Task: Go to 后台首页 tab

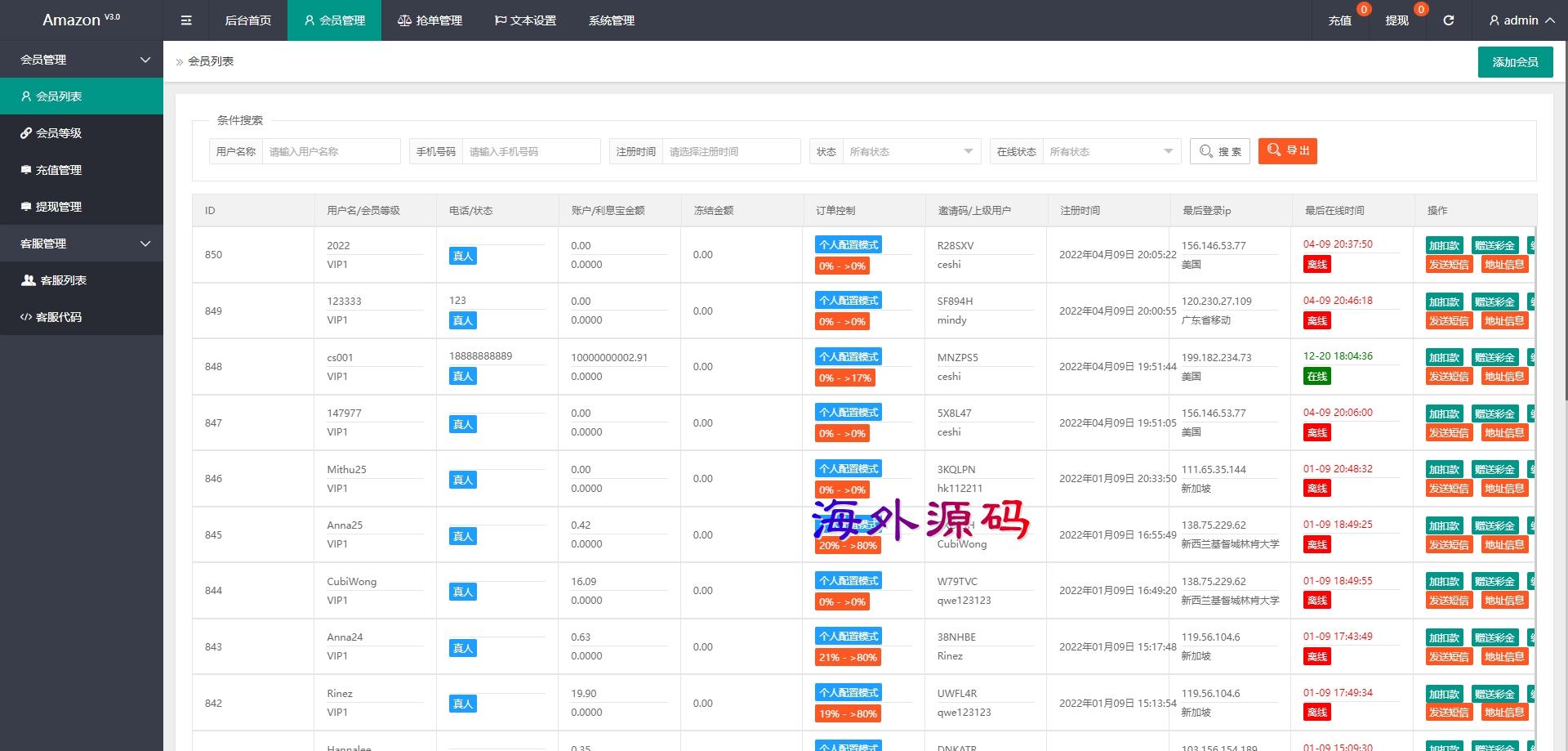Action: point(248,20)
